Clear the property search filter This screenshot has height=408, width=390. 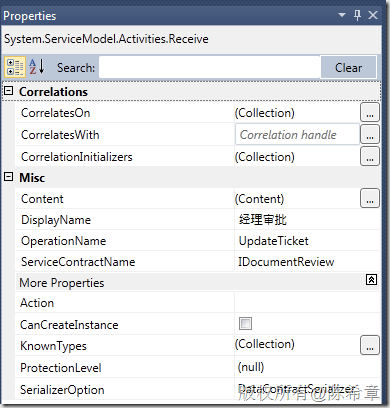point(348,68)
